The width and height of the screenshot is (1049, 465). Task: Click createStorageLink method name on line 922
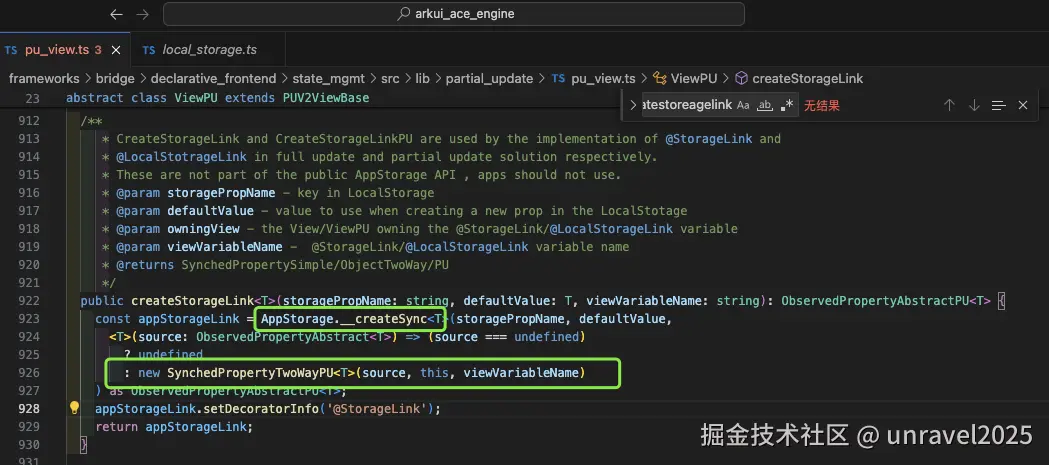click(193, 300)
